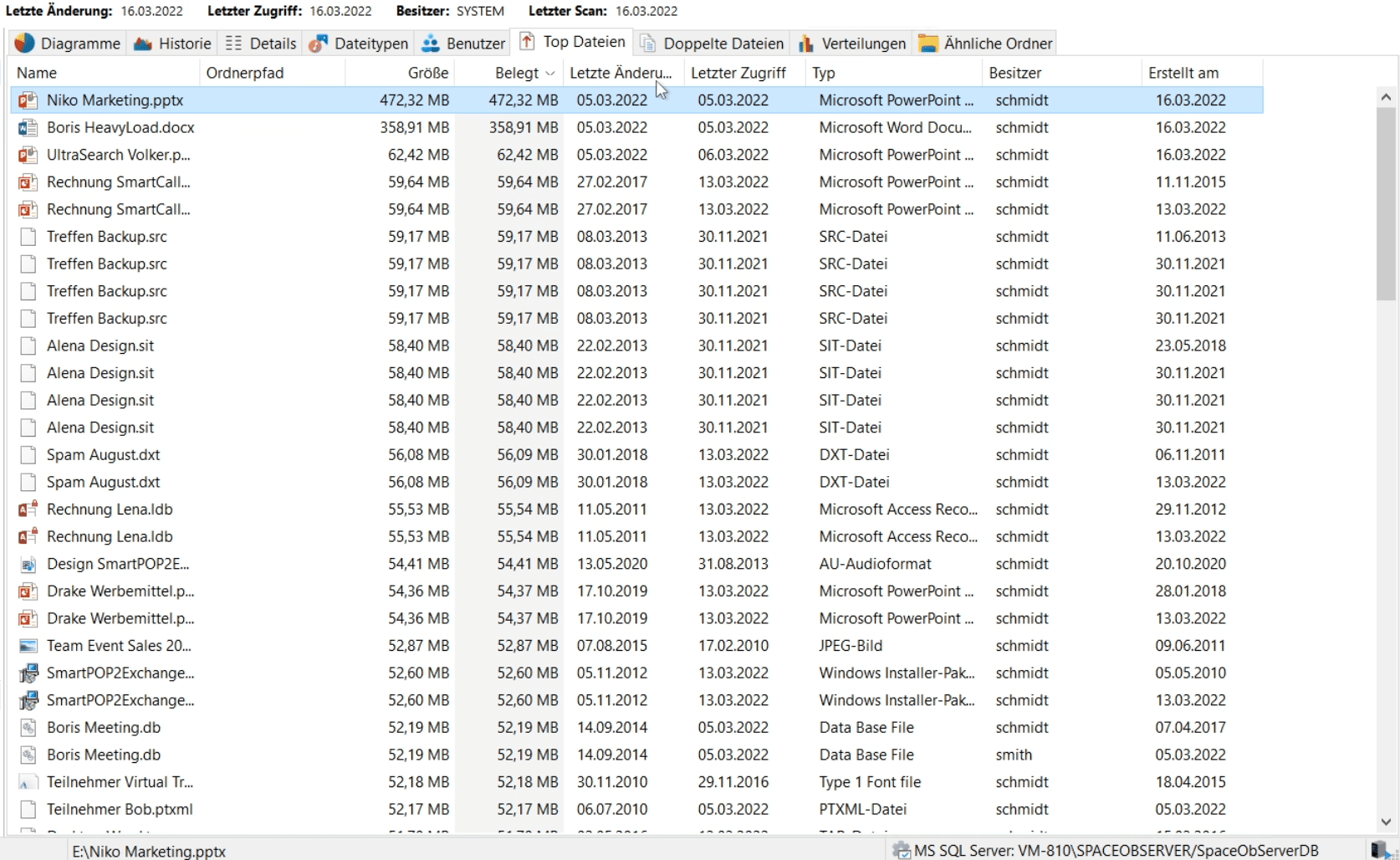Click the date 17.02.2010 access cell

(733, 646)
